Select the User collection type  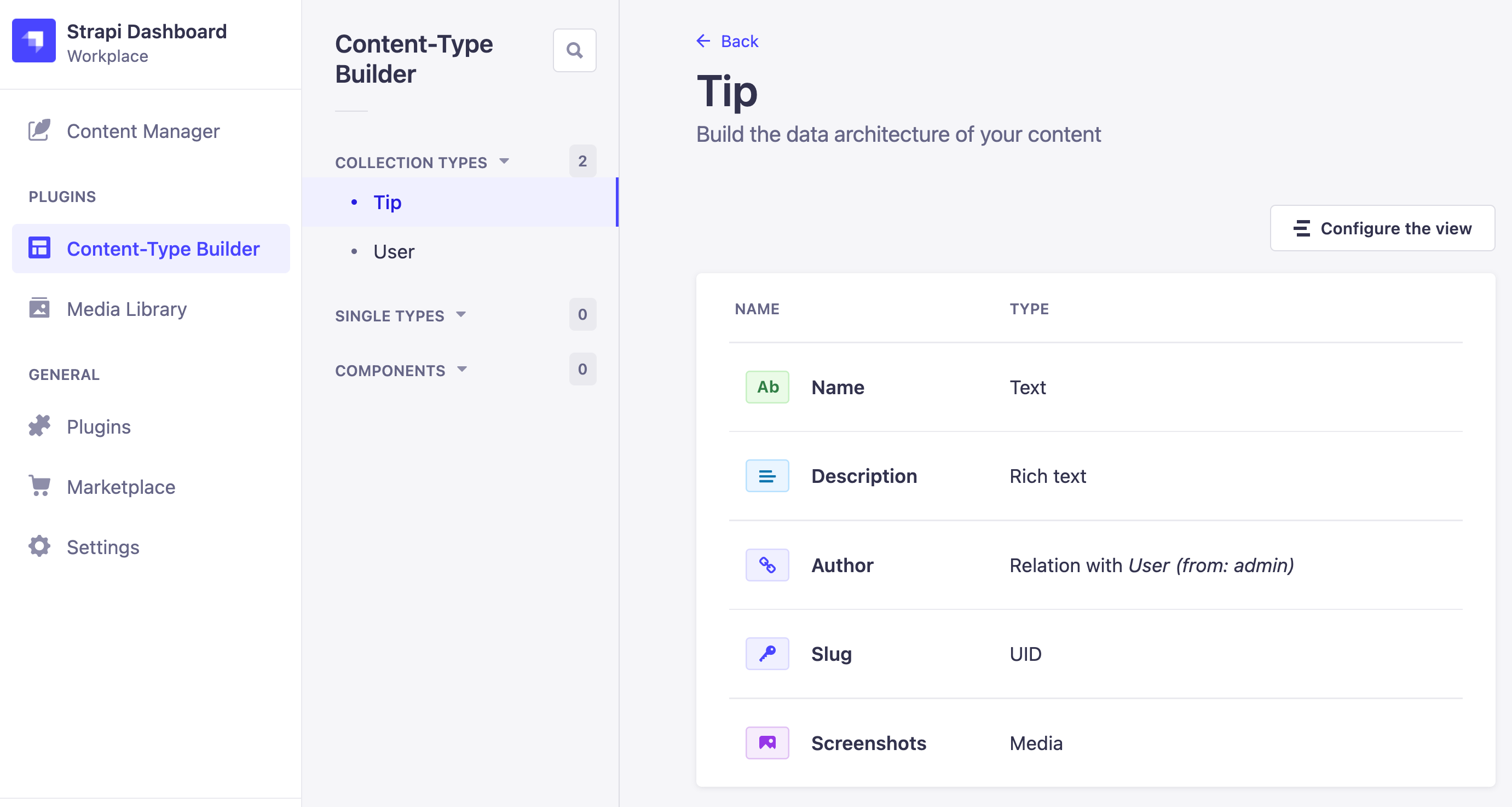(x=393, y=252)
